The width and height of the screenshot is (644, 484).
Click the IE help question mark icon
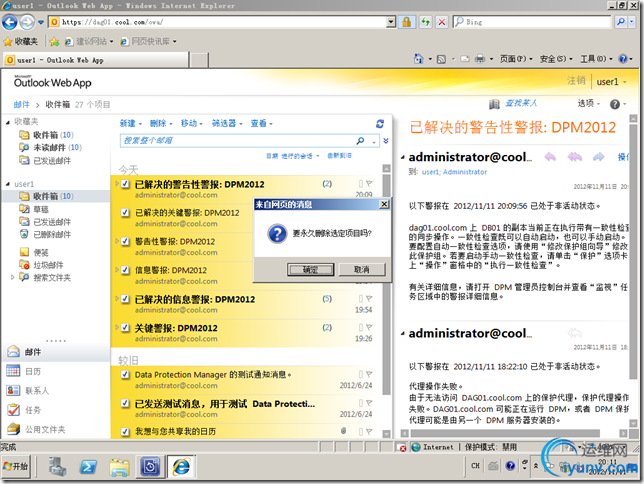pyautogui.click(x=623, y=59)
